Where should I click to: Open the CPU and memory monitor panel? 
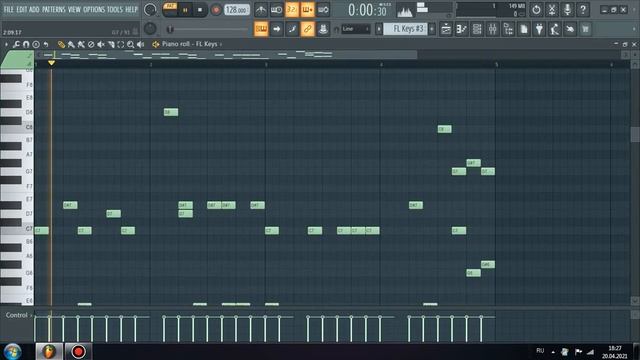click(491, 10)
